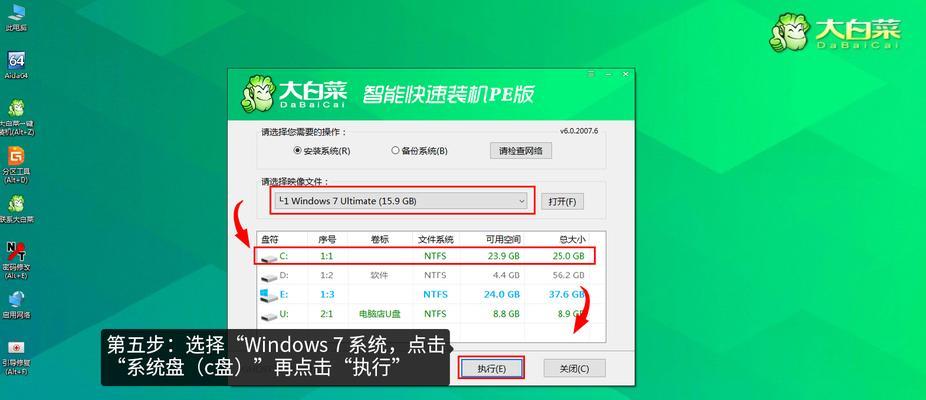Screen dimensions: 926x400
Task: Open the 启用网络 desktop icon
Action: (16, 305)
